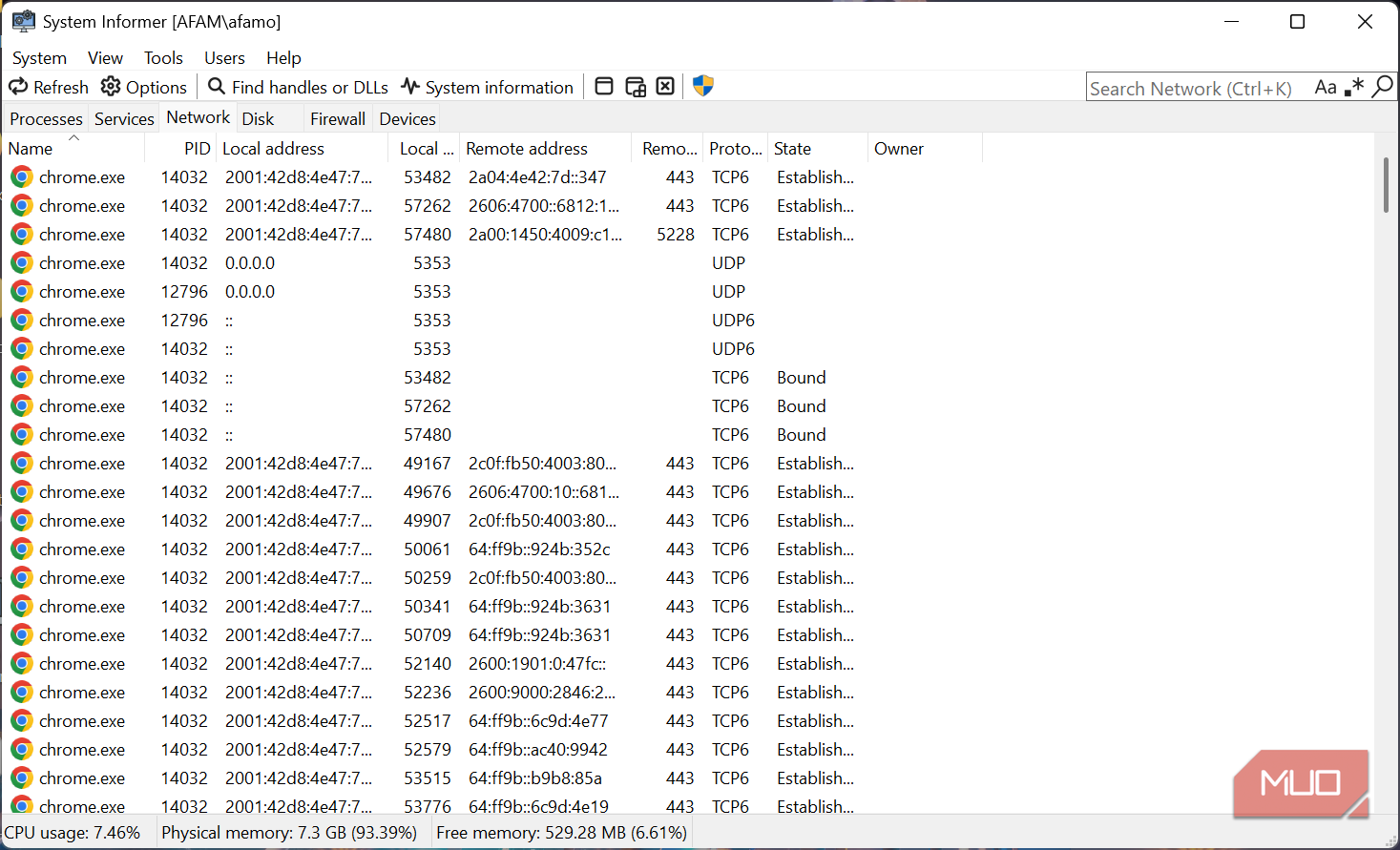Click chrome icon in row with local port 49167
1400x850 pixels.
[x=22, y=464]
